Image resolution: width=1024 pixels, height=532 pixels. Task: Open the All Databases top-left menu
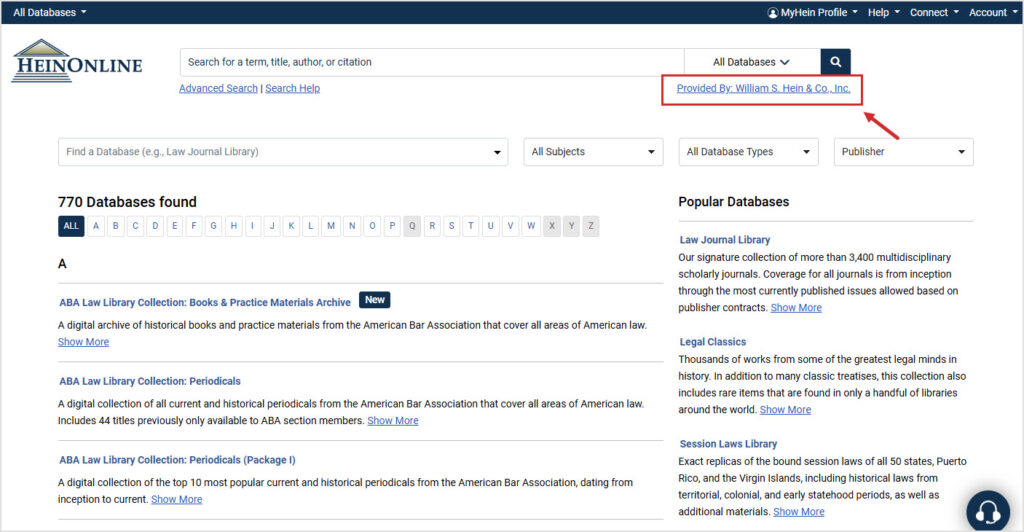pyautogui.click(x=50, y=12)
